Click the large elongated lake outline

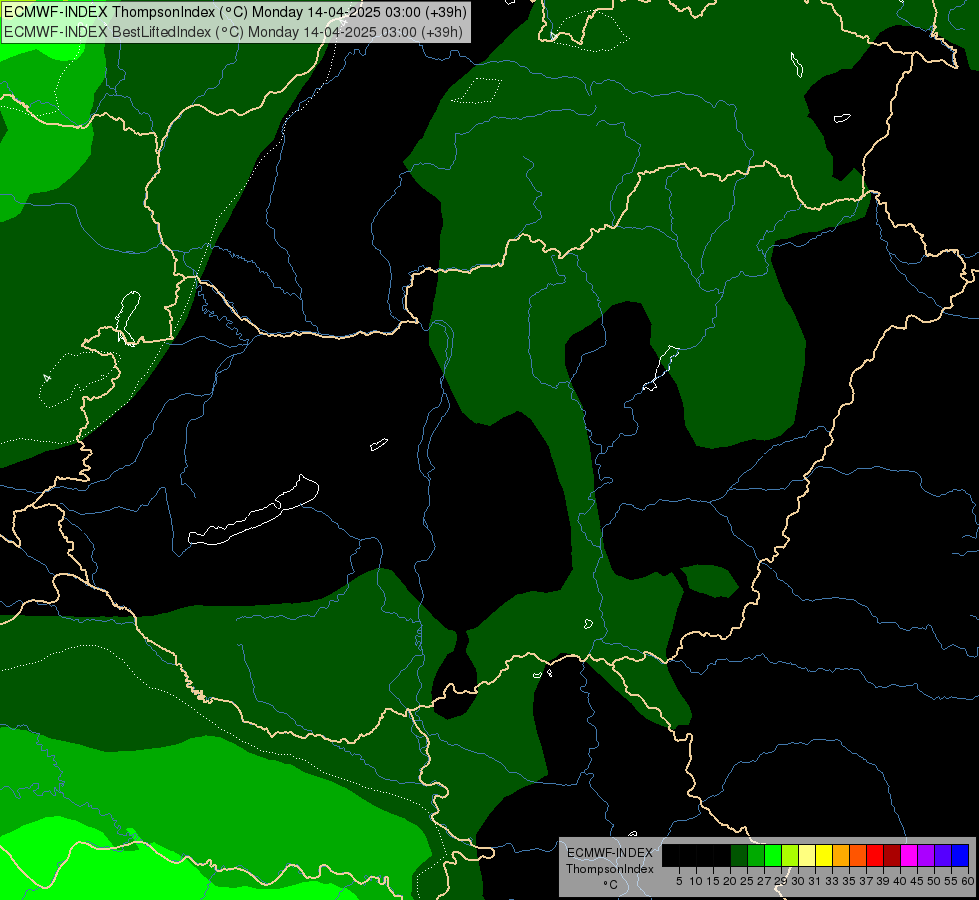[x=253, y=510]
